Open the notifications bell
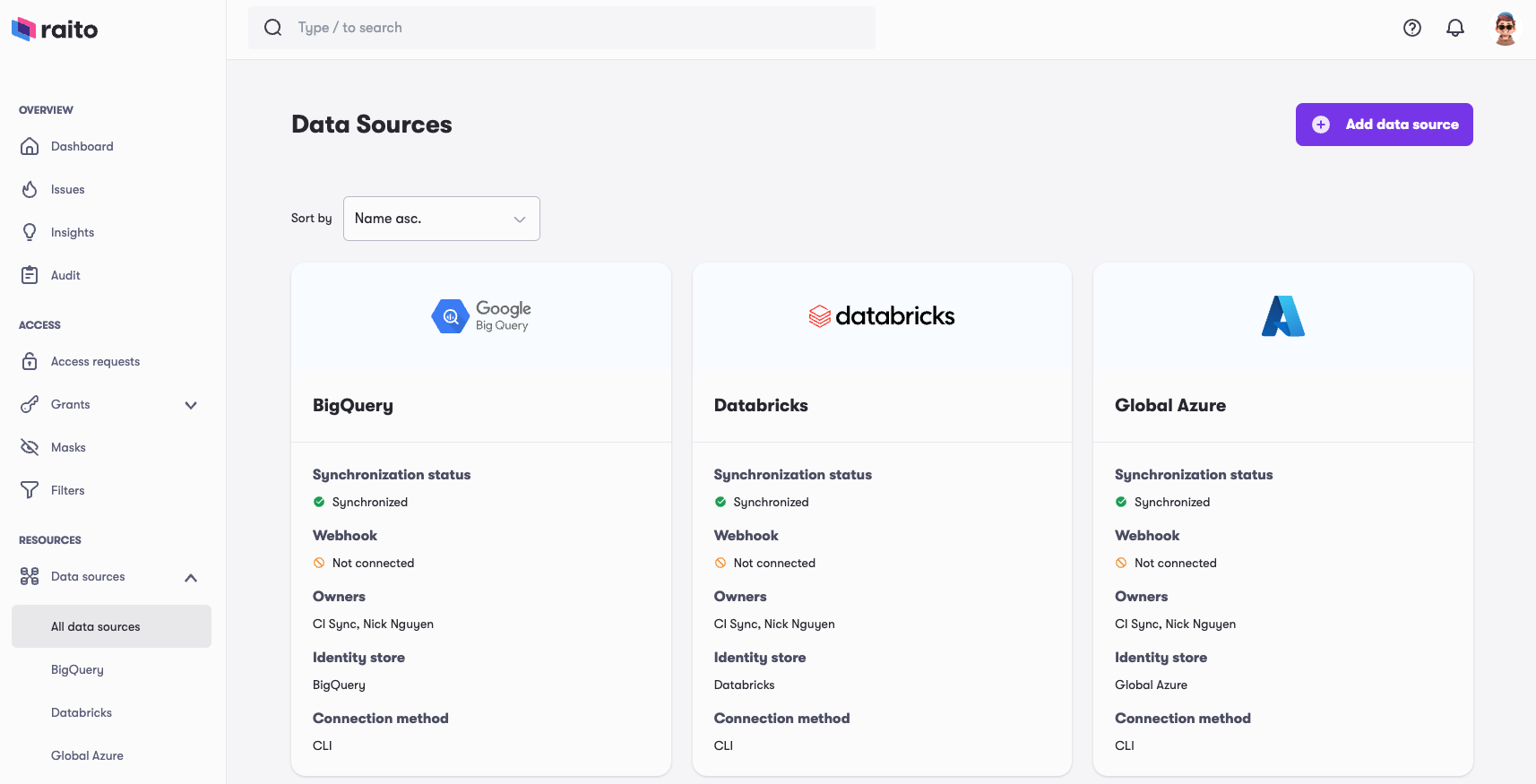1536x784 pixels. coord(1455,28)
